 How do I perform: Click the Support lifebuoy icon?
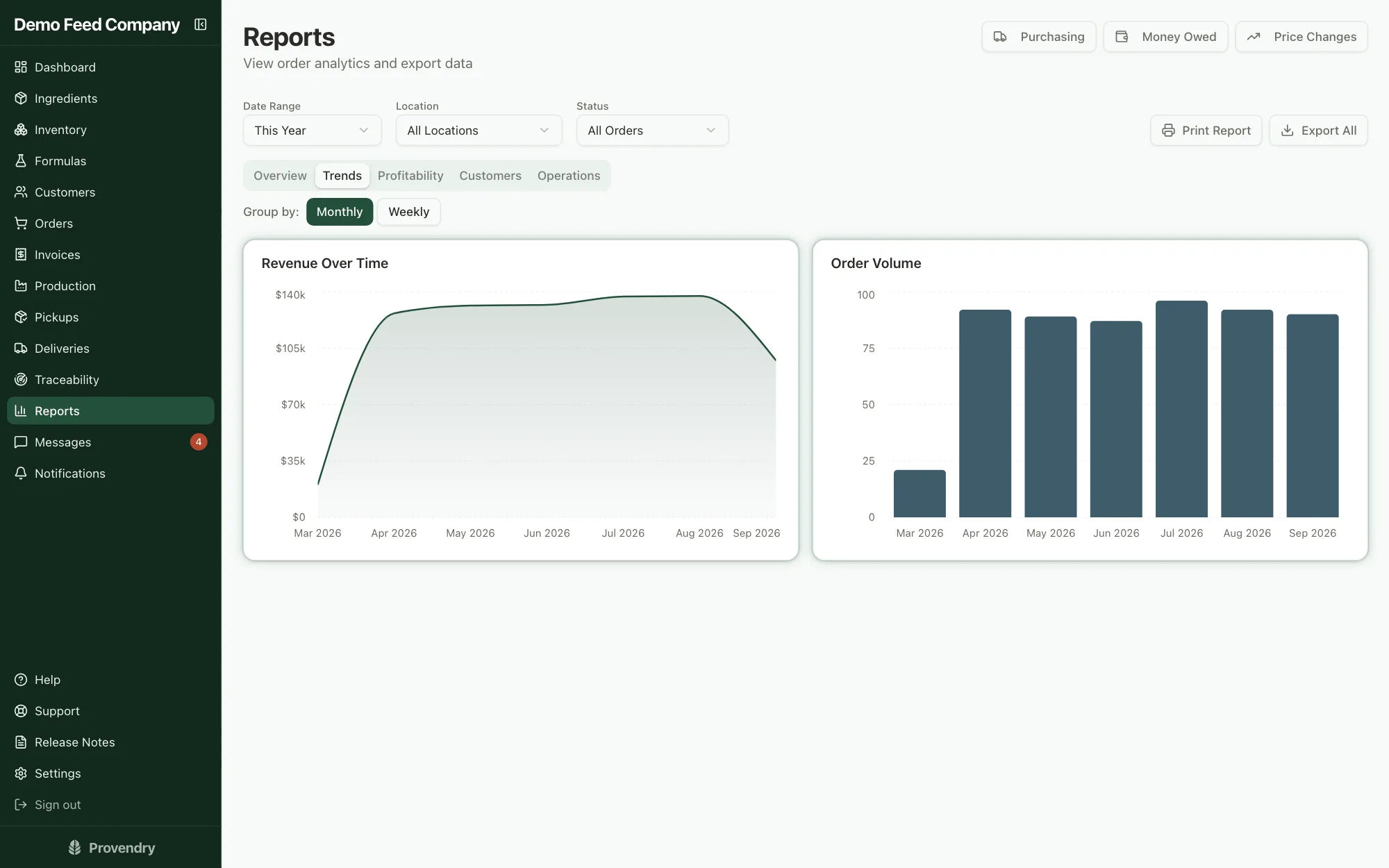(x=21, y=711)
